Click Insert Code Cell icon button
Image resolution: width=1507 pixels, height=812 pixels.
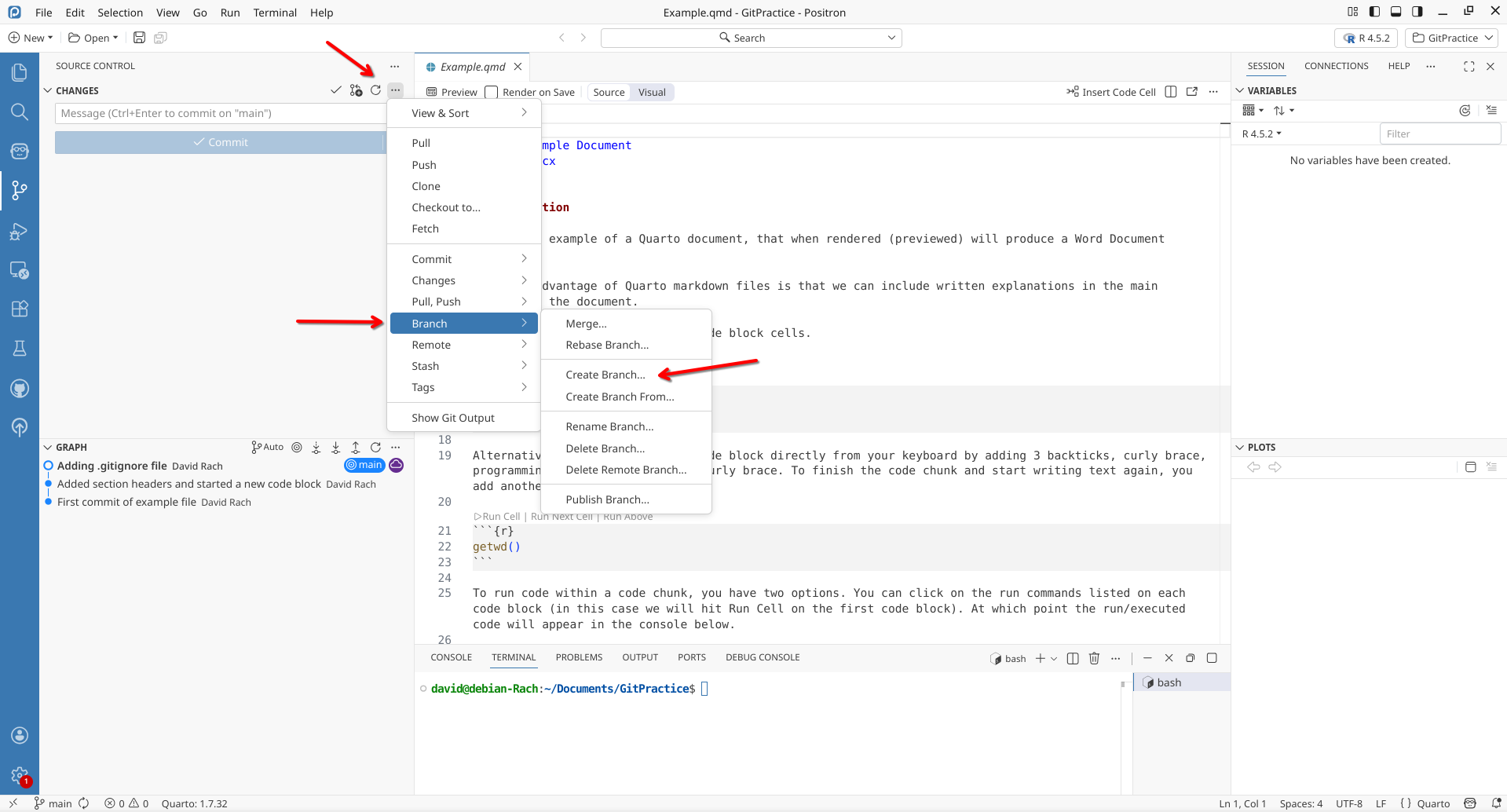tap(1110, 92)
